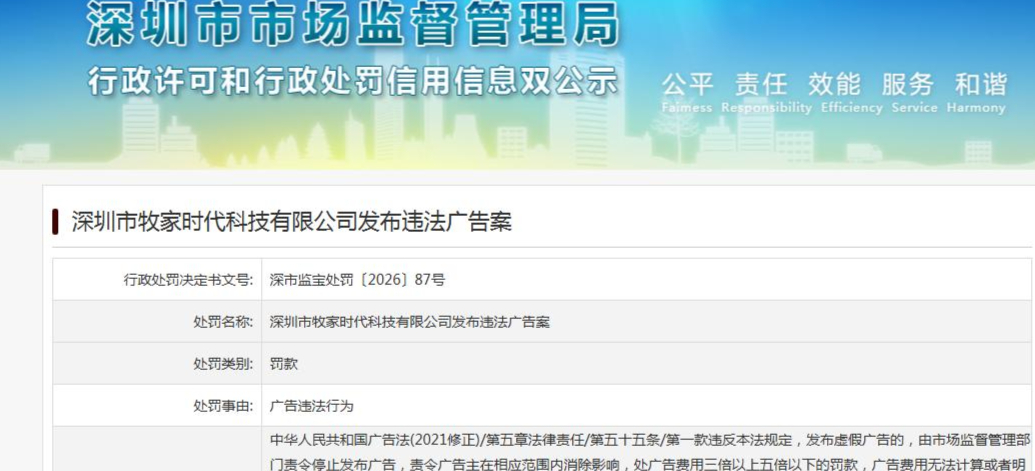Click the 深圳市市场监督管理局 banner title

pos(353,25)
